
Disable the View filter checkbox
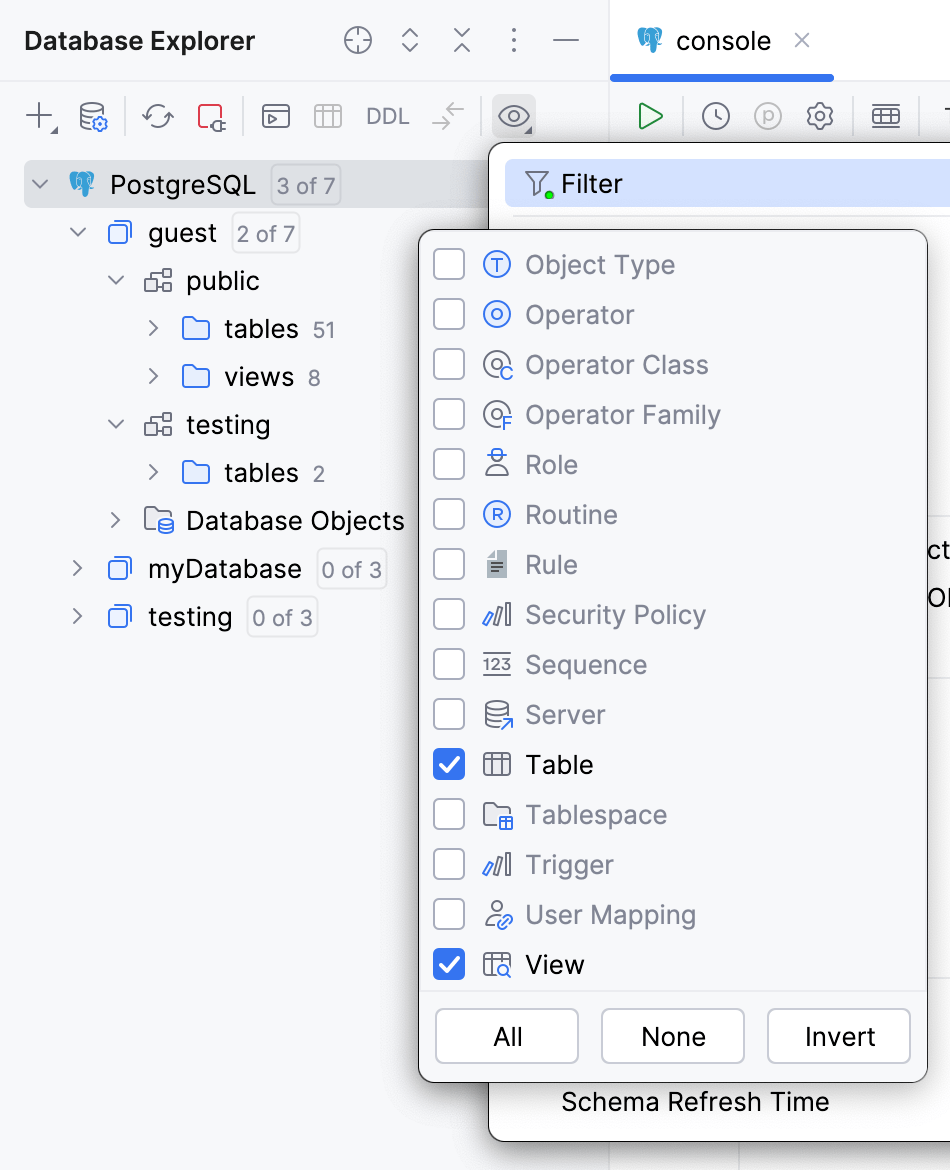[x=449, y=964]
